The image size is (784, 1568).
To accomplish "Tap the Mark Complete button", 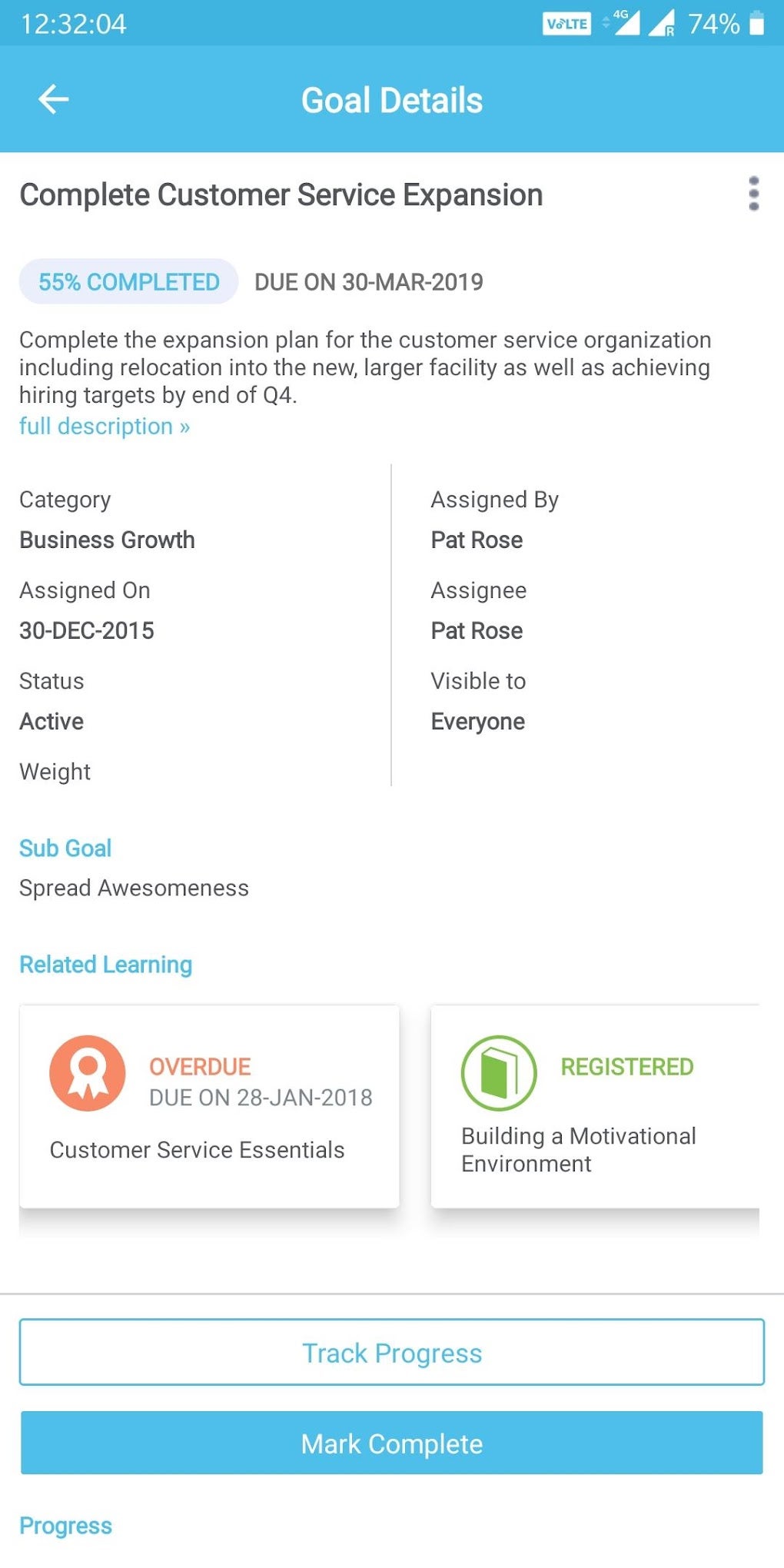I will click(x=392, y=1443).
